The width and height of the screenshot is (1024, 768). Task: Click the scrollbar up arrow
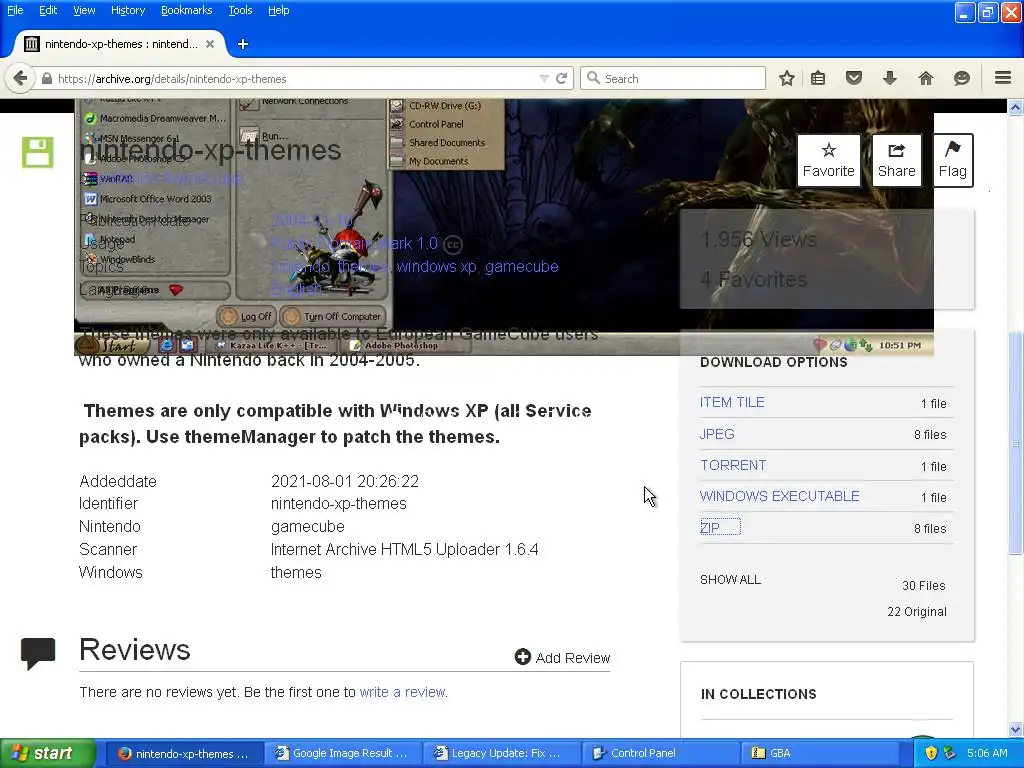coord(1016,108)
